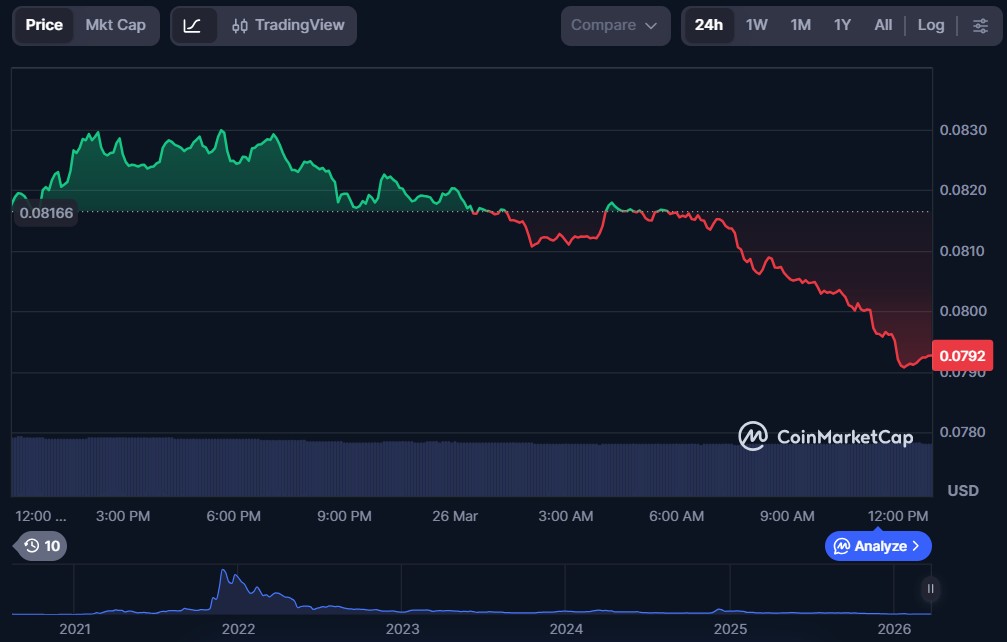Viewport: 1007px width, 642px height.
Task: Show All time price history
Action: [883, 25]
